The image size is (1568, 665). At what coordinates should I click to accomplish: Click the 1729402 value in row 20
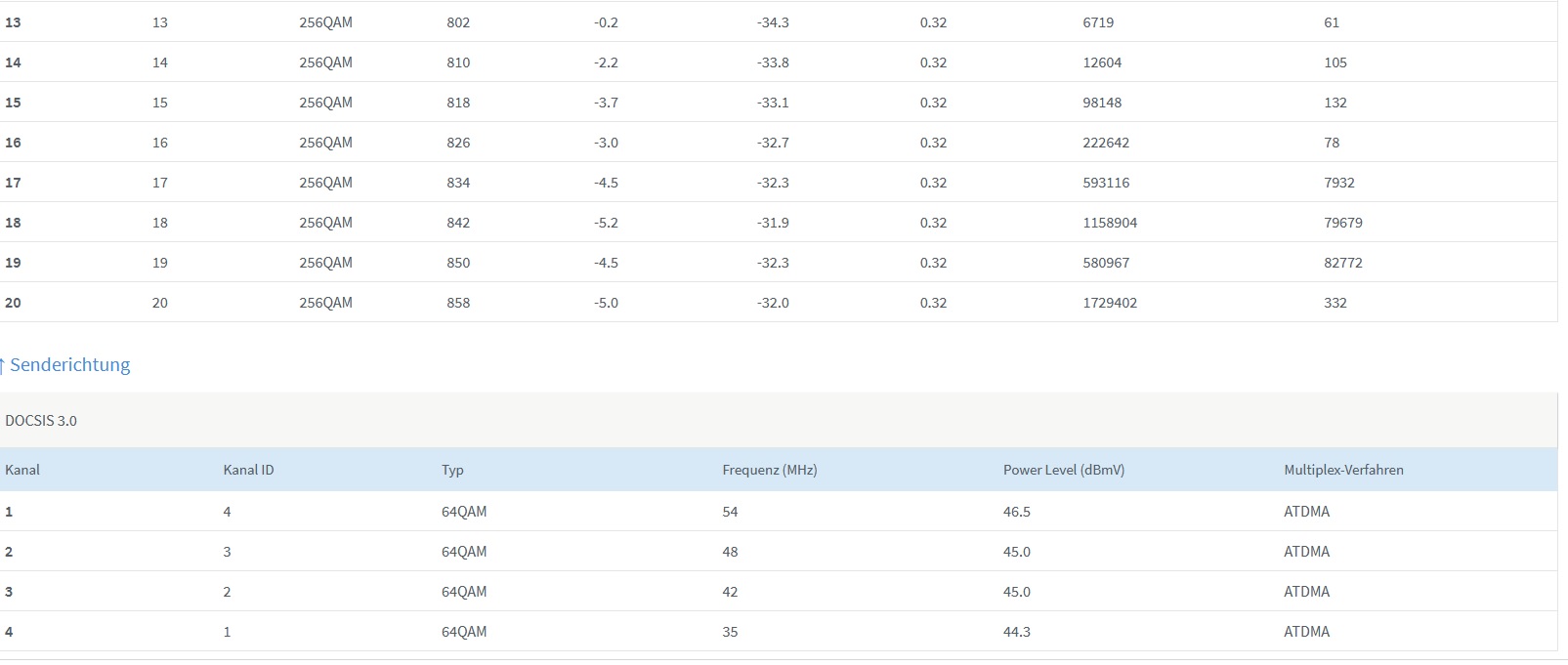tap(1110, 303)
